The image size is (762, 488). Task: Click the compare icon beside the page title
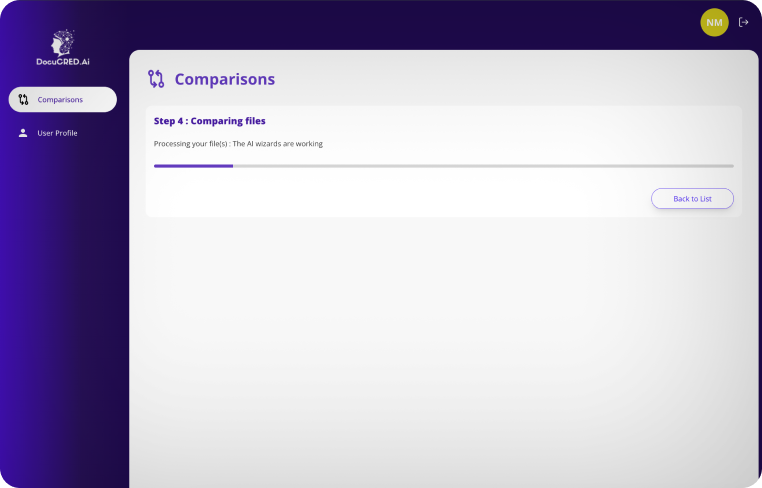tap(156, 79)
